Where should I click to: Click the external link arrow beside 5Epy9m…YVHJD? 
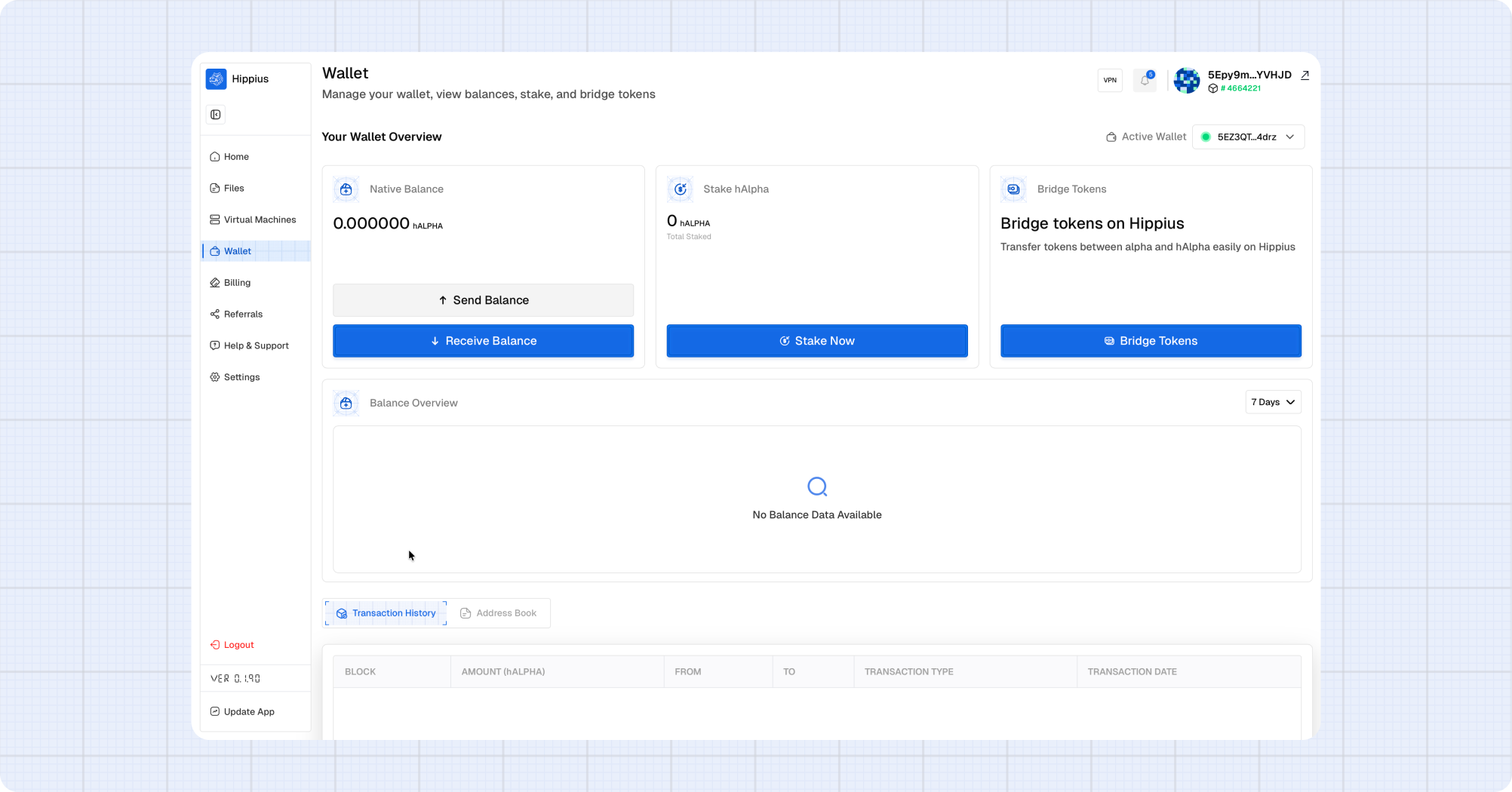1305,75
